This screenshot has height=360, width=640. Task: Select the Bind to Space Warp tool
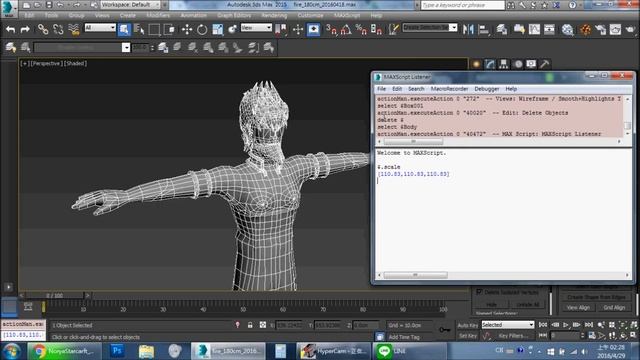pyautogui.click(x=74, y=29)
